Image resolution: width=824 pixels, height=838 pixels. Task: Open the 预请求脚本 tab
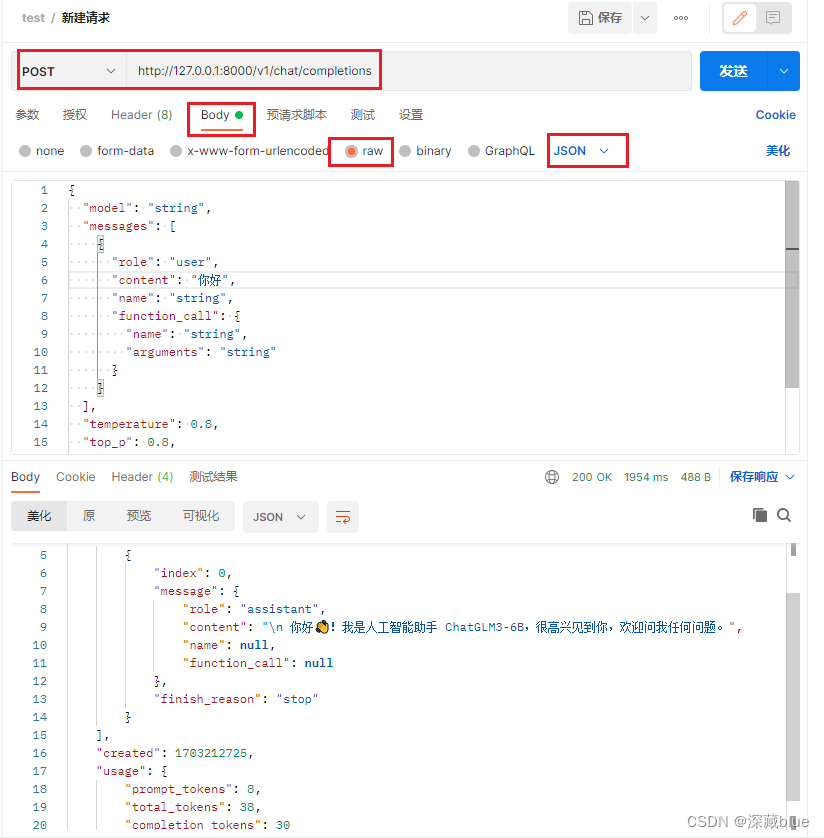click(297, 115)
